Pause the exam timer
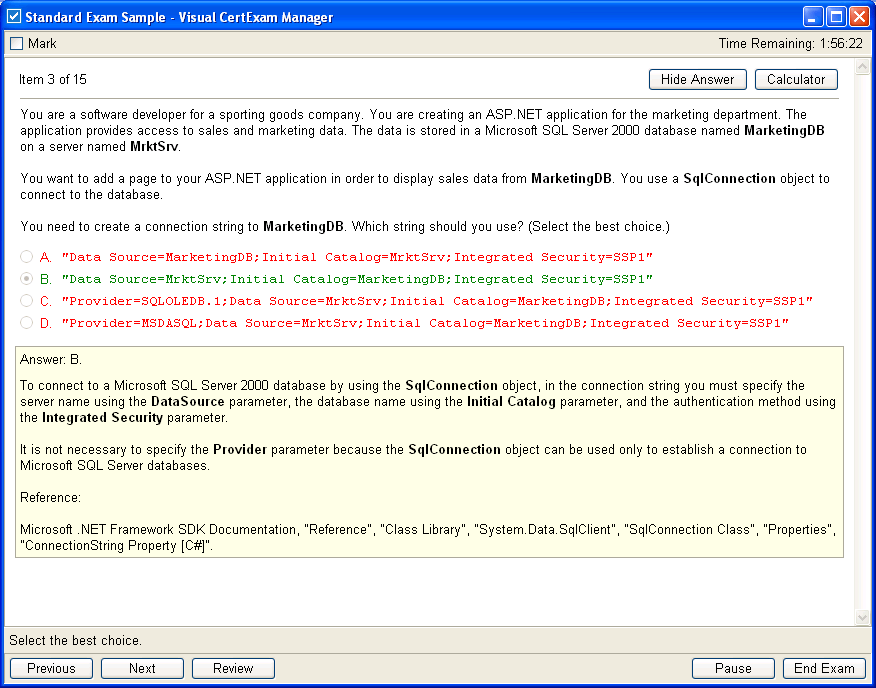 click(733, 668)
